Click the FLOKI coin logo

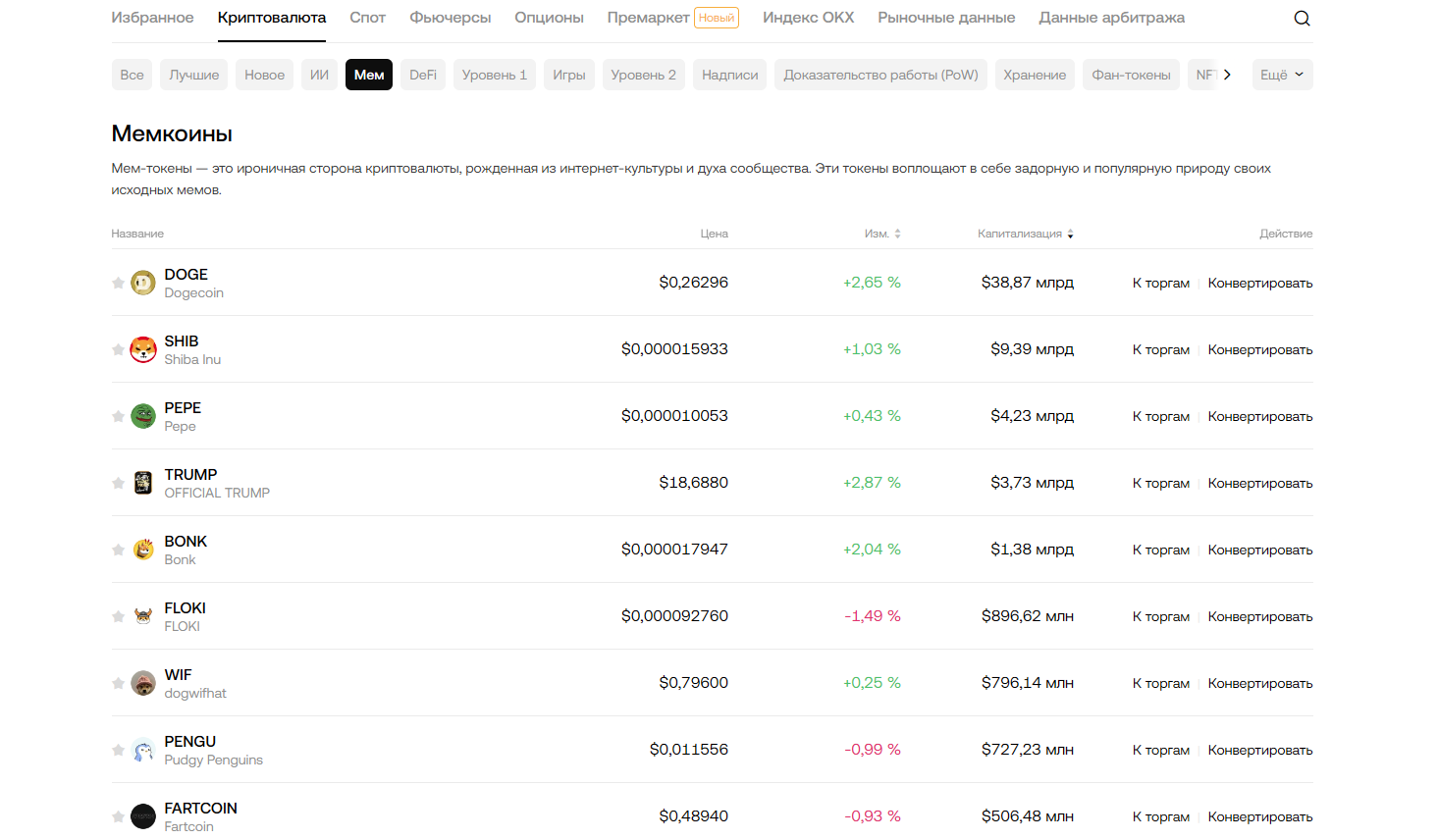(143, 616)
